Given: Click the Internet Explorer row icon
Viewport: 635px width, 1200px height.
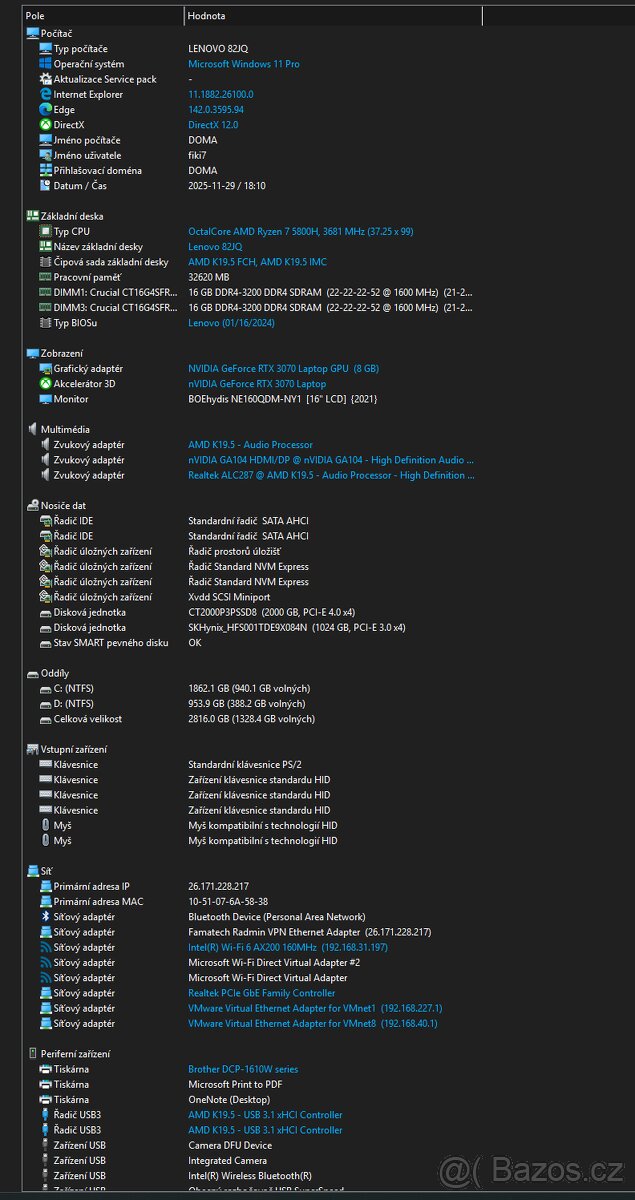Looking at the screenshot, I should pos(45,94).
